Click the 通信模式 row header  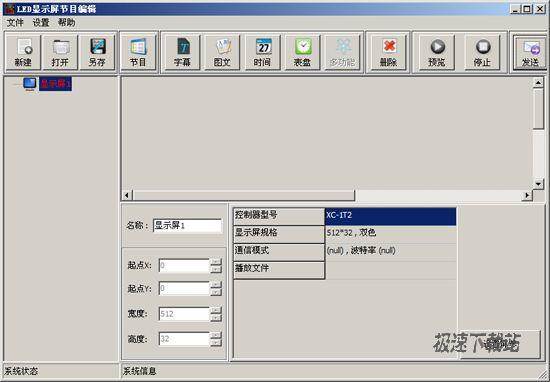pyautogui.click(x=279, y=252)
